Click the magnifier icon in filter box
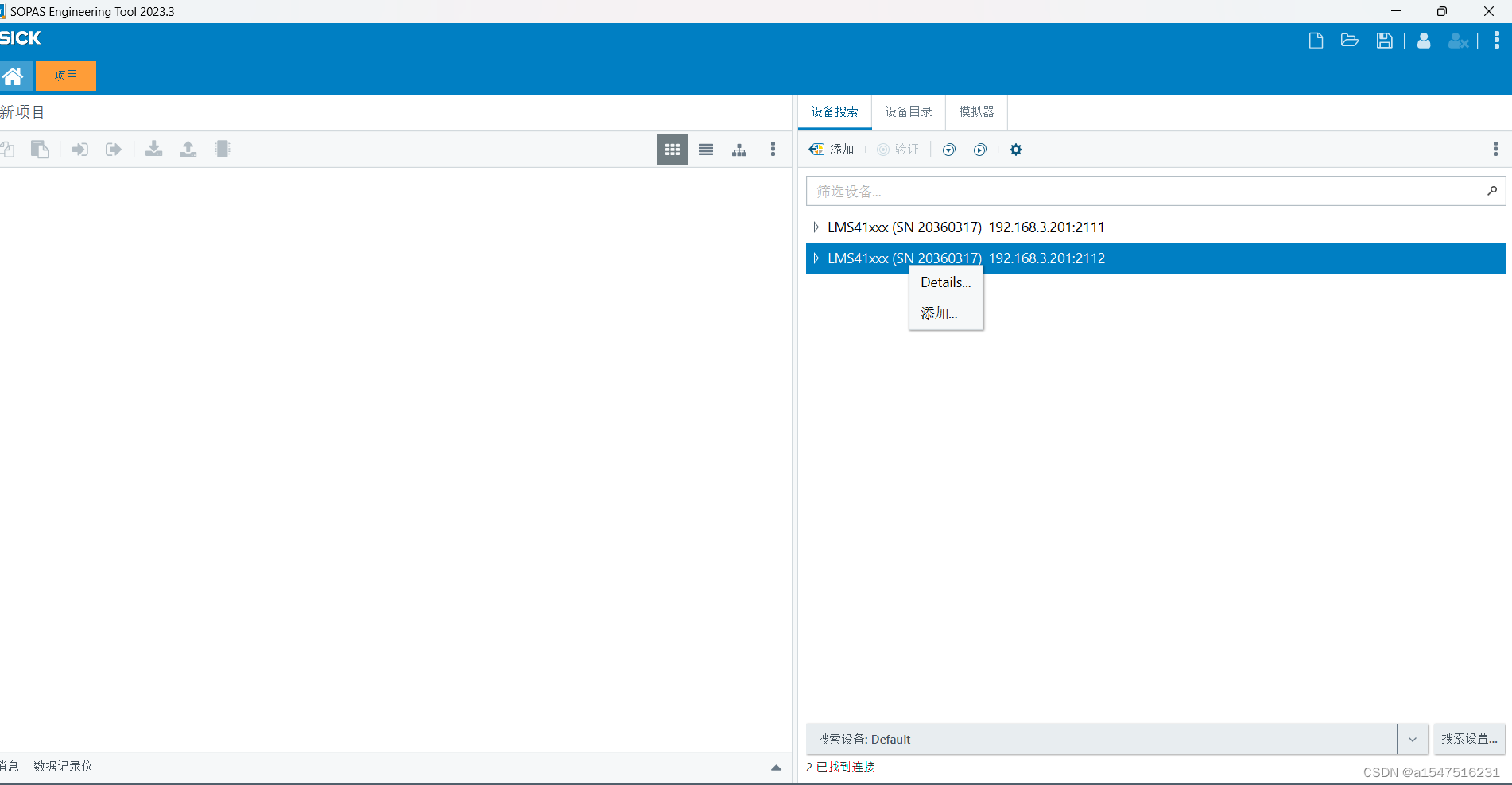Image resolution: width=1512 pixels, height=785 pixels. (x=1492, y=191)
